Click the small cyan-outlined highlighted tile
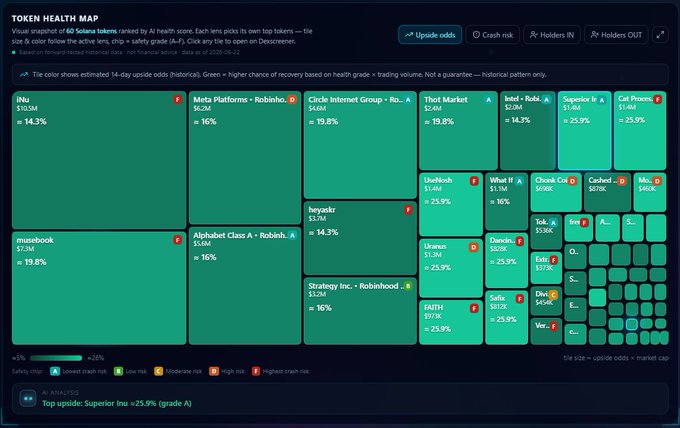Viewport: 680px width, 428px height. [631, 324]
